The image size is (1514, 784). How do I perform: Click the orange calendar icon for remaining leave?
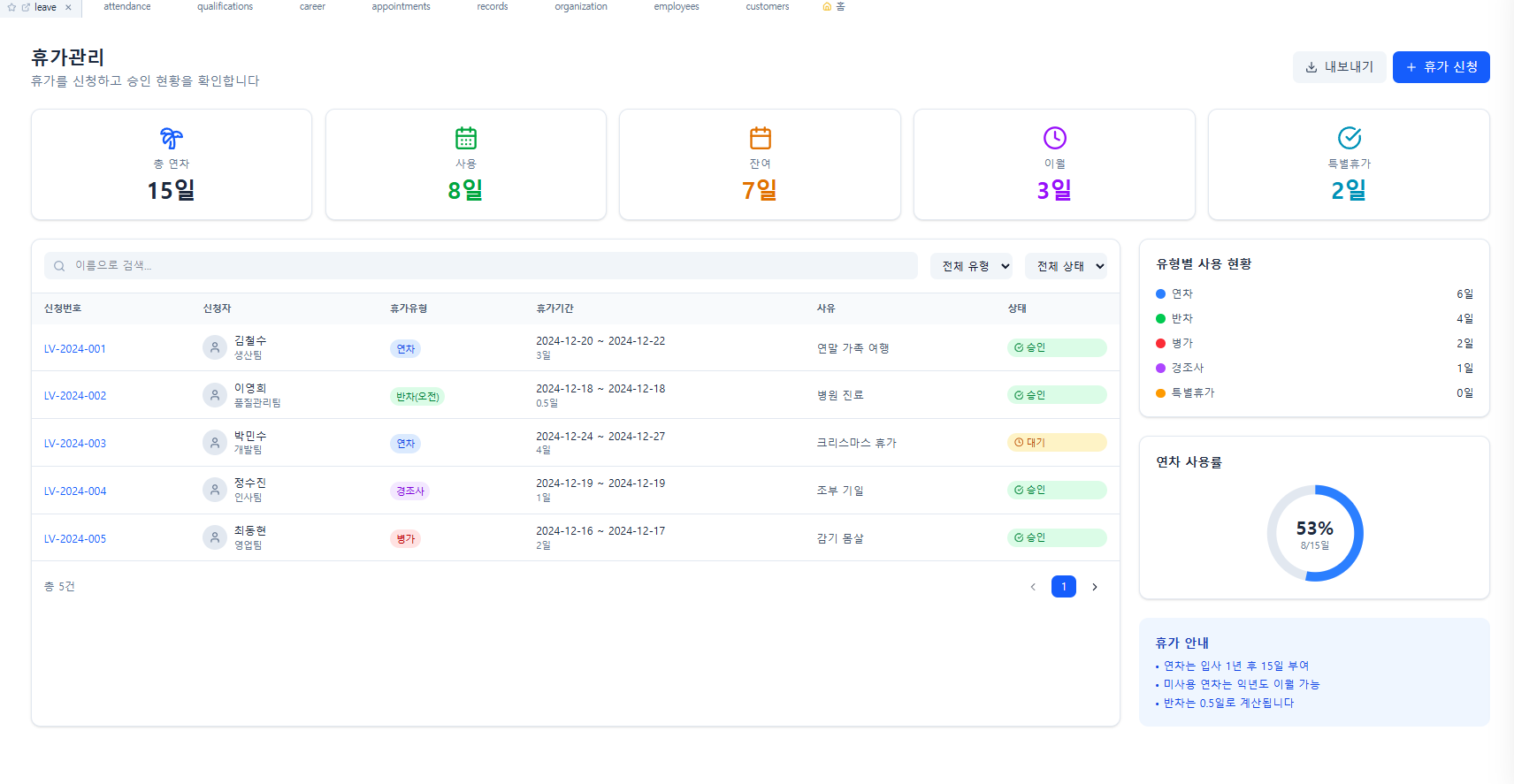click(x=761, y=138)
